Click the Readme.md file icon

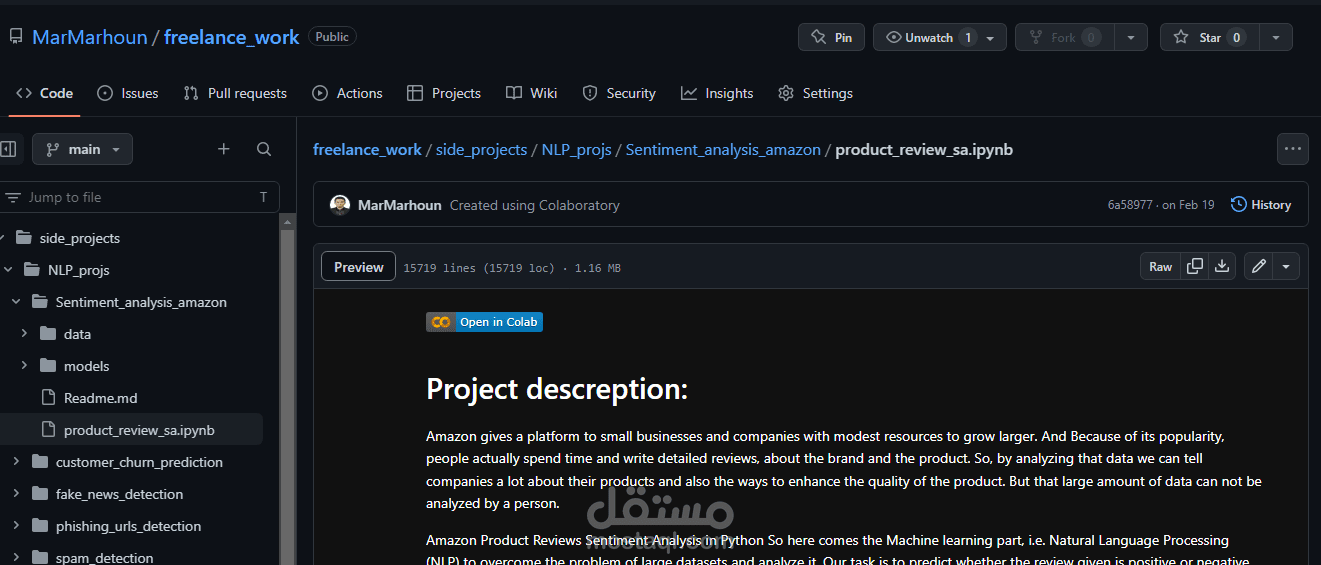[x=48, y=398]
